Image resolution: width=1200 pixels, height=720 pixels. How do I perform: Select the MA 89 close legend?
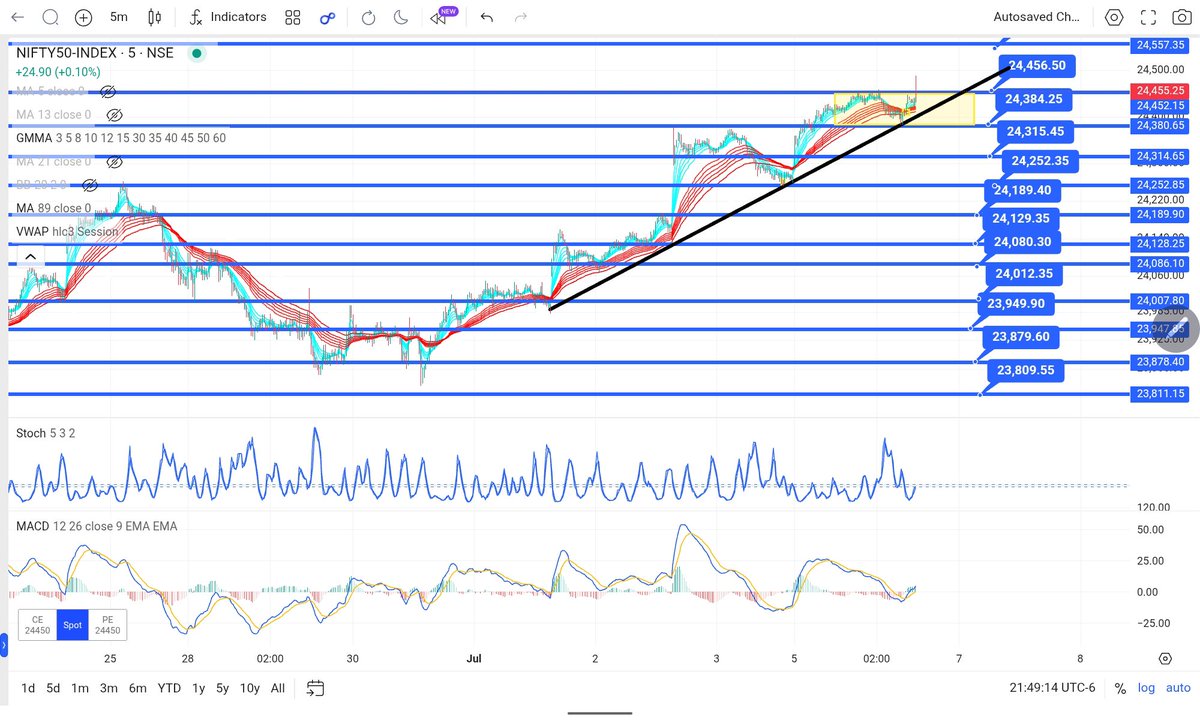pos(53,208)
